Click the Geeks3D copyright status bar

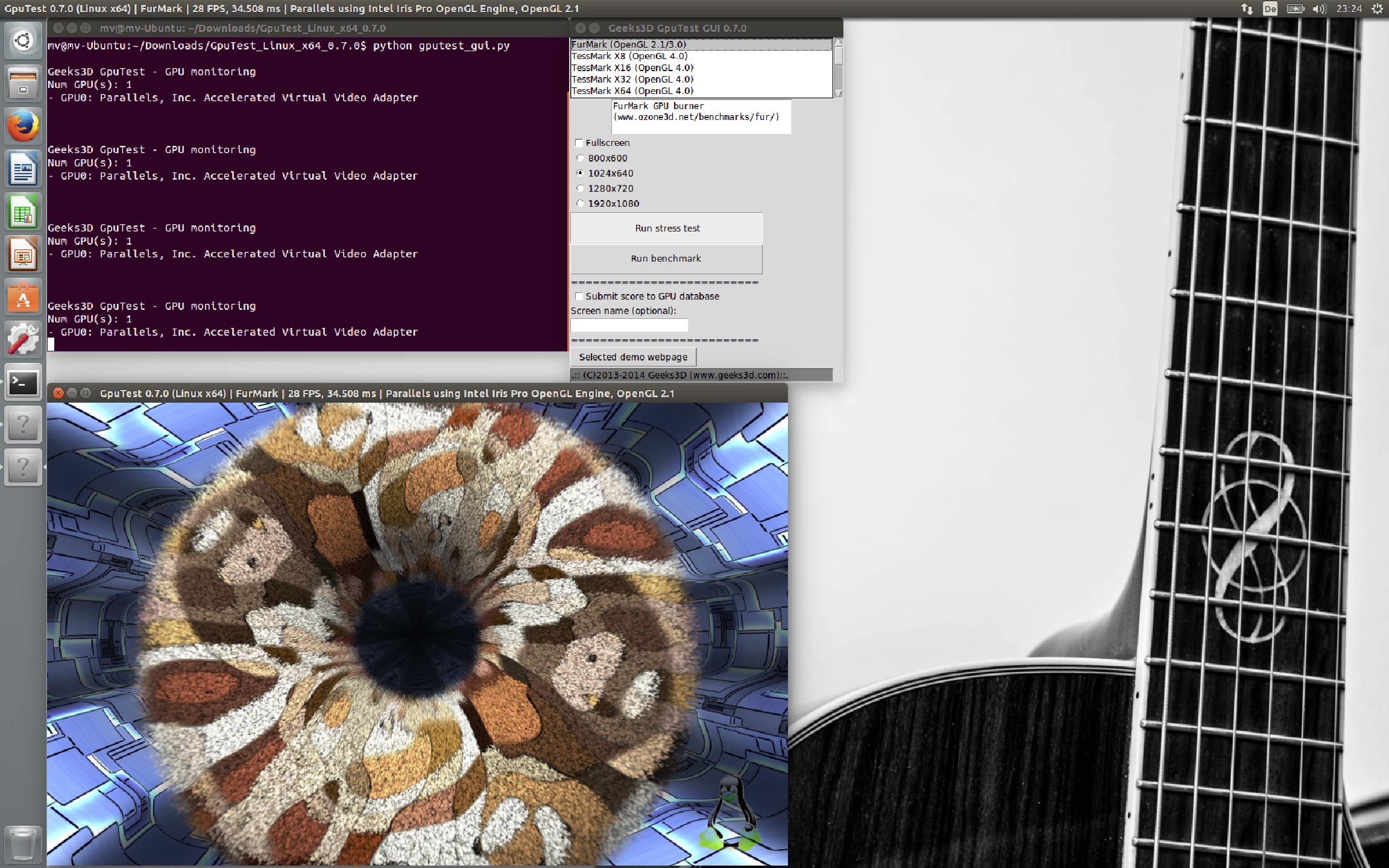click(x=701, y=375)
